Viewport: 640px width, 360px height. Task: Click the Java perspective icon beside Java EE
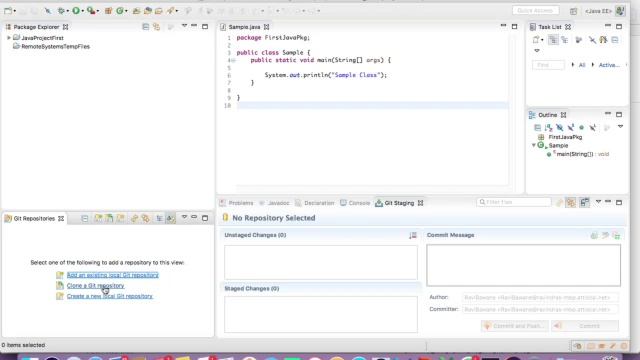tap(620, 11)
